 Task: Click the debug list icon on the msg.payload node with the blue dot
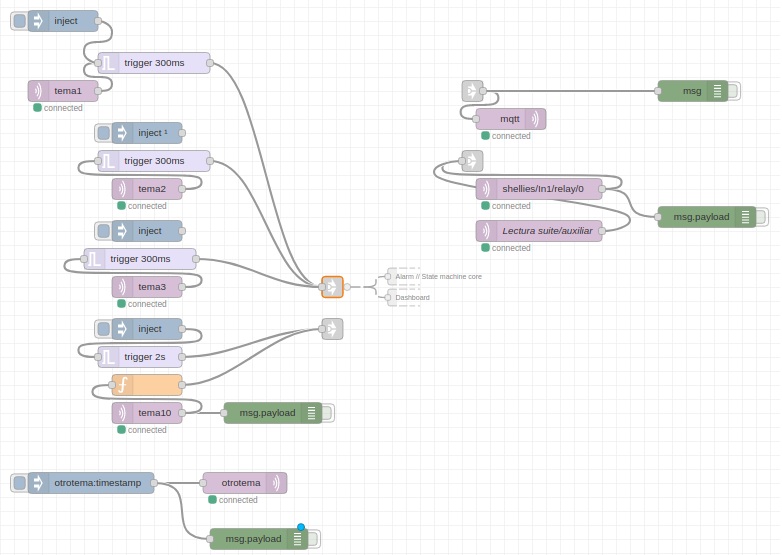[298, 539]
